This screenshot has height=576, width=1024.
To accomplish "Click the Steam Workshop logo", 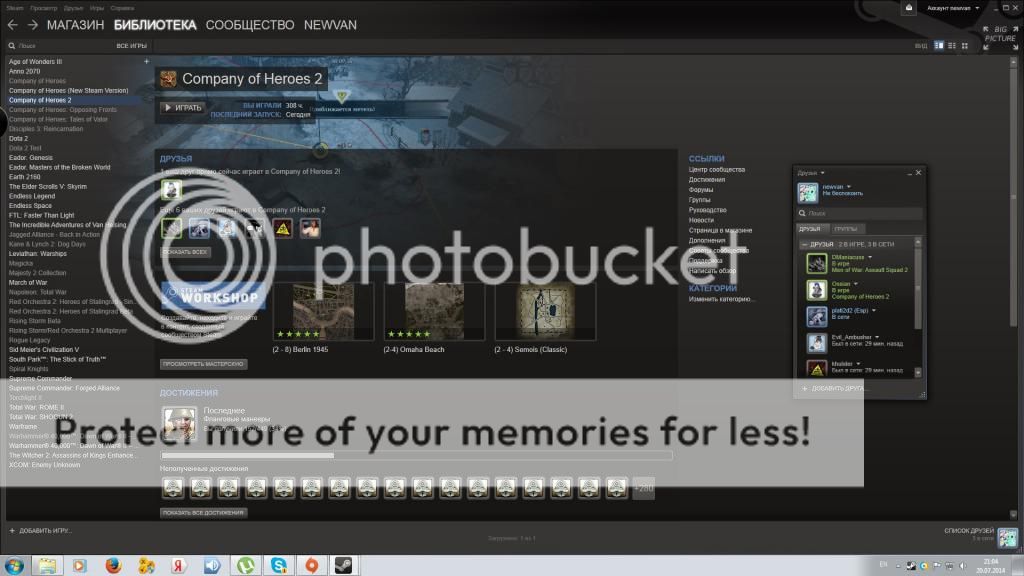I will 213,296.
